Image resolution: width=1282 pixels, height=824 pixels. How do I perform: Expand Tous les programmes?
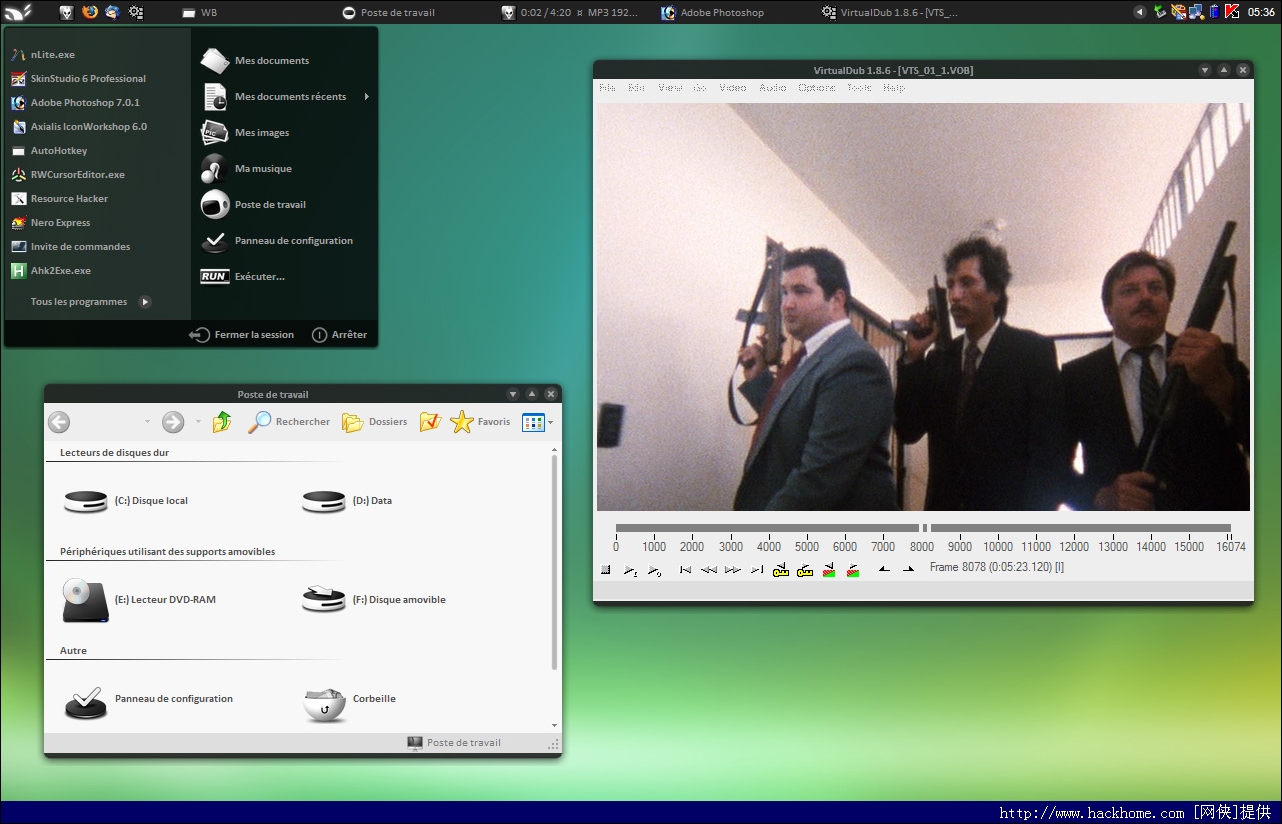click(x=90, y=302)
